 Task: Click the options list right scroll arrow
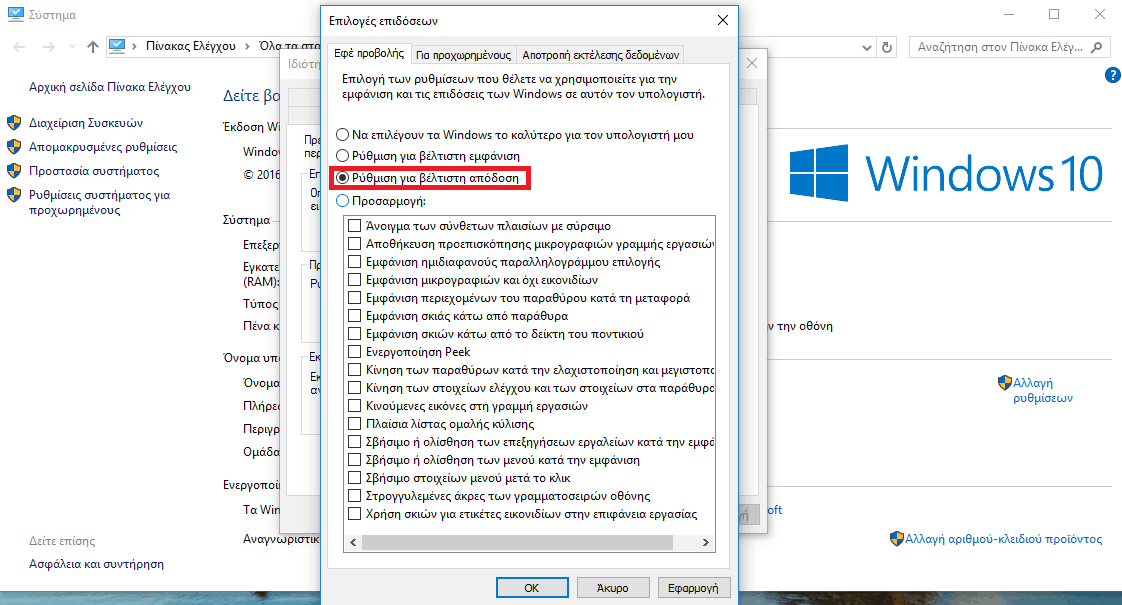pyautogui.click(x=706, y=543)
